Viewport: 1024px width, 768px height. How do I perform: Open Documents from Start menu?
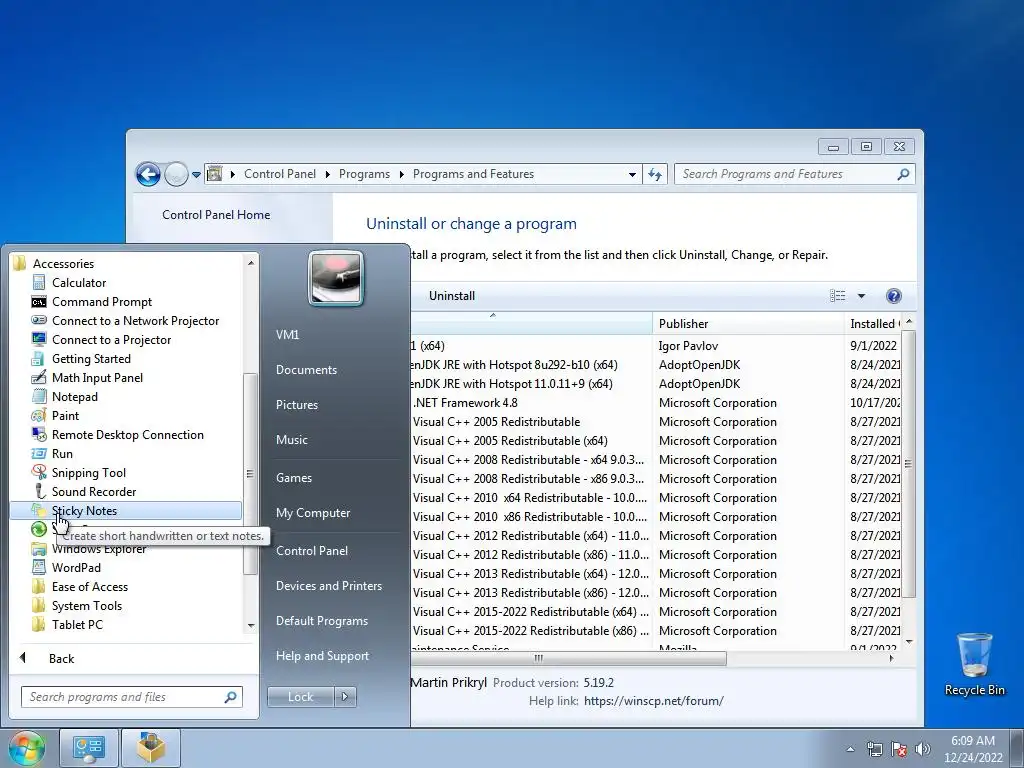click(306, 370)
